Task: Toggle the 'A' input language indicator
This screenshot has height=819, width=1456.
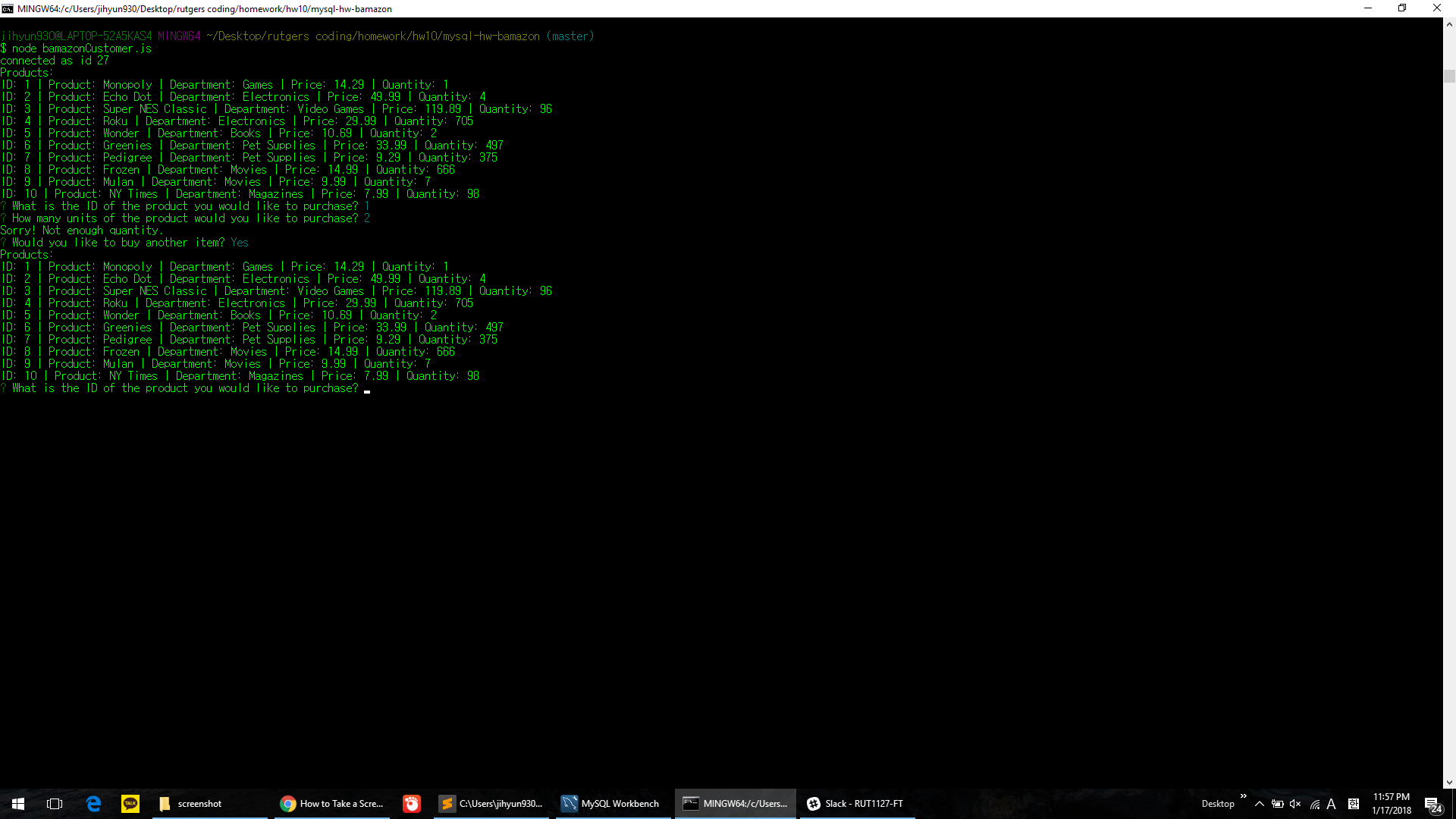Action: click(1332, 804)
